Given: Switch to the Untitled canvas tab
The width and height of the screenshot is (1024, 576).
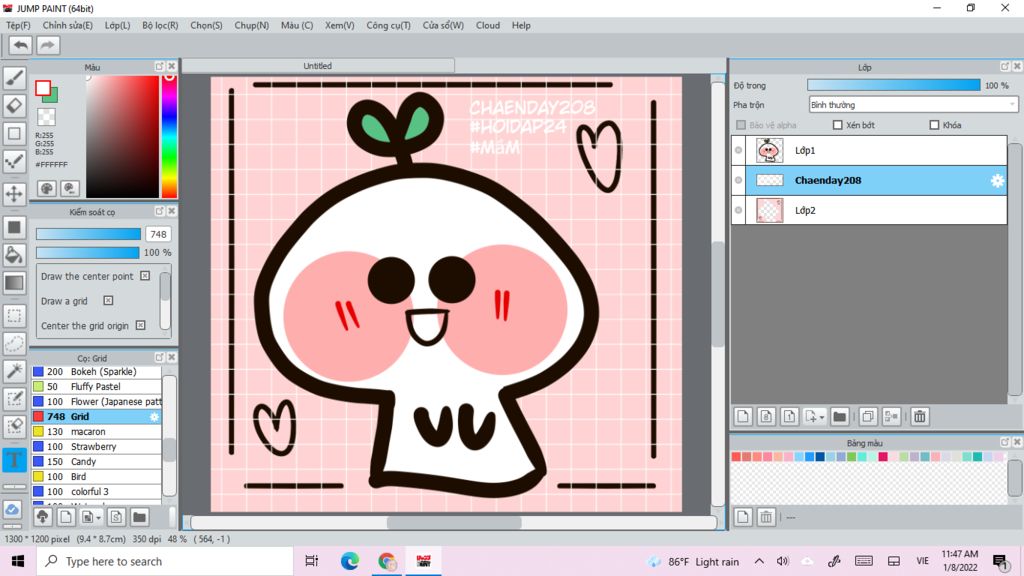Looking at the screenshot, I should [318, 66].
